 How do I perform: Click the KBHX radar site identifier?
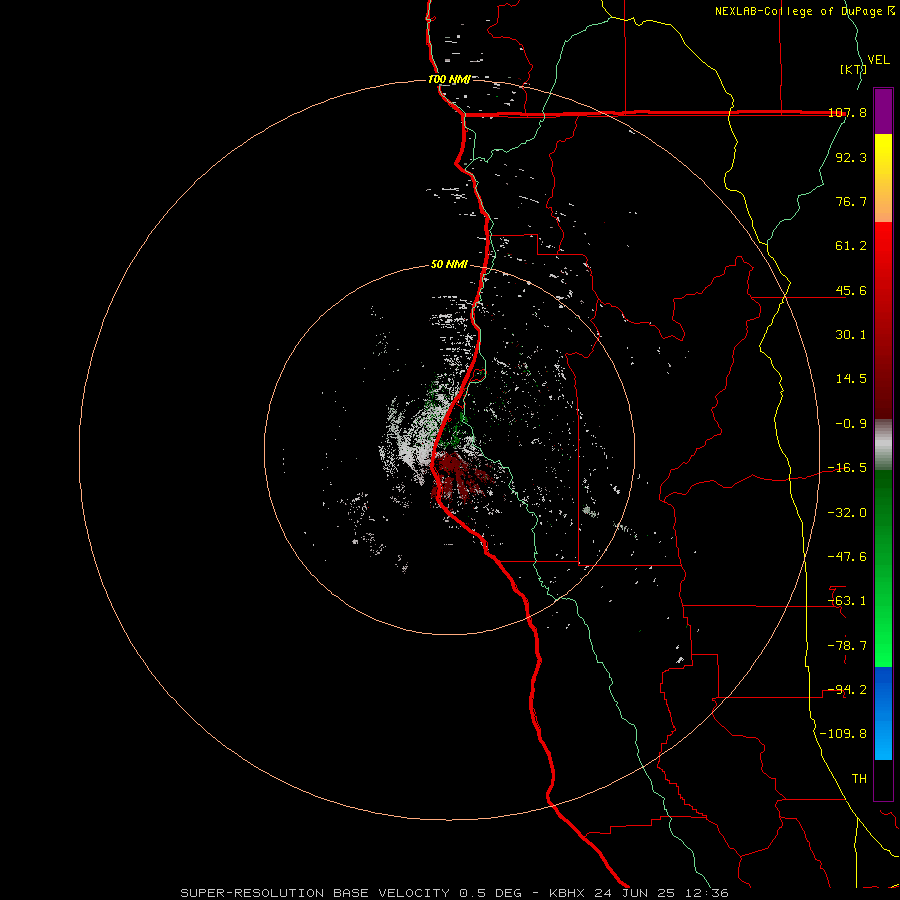click(x=567, y=893)
